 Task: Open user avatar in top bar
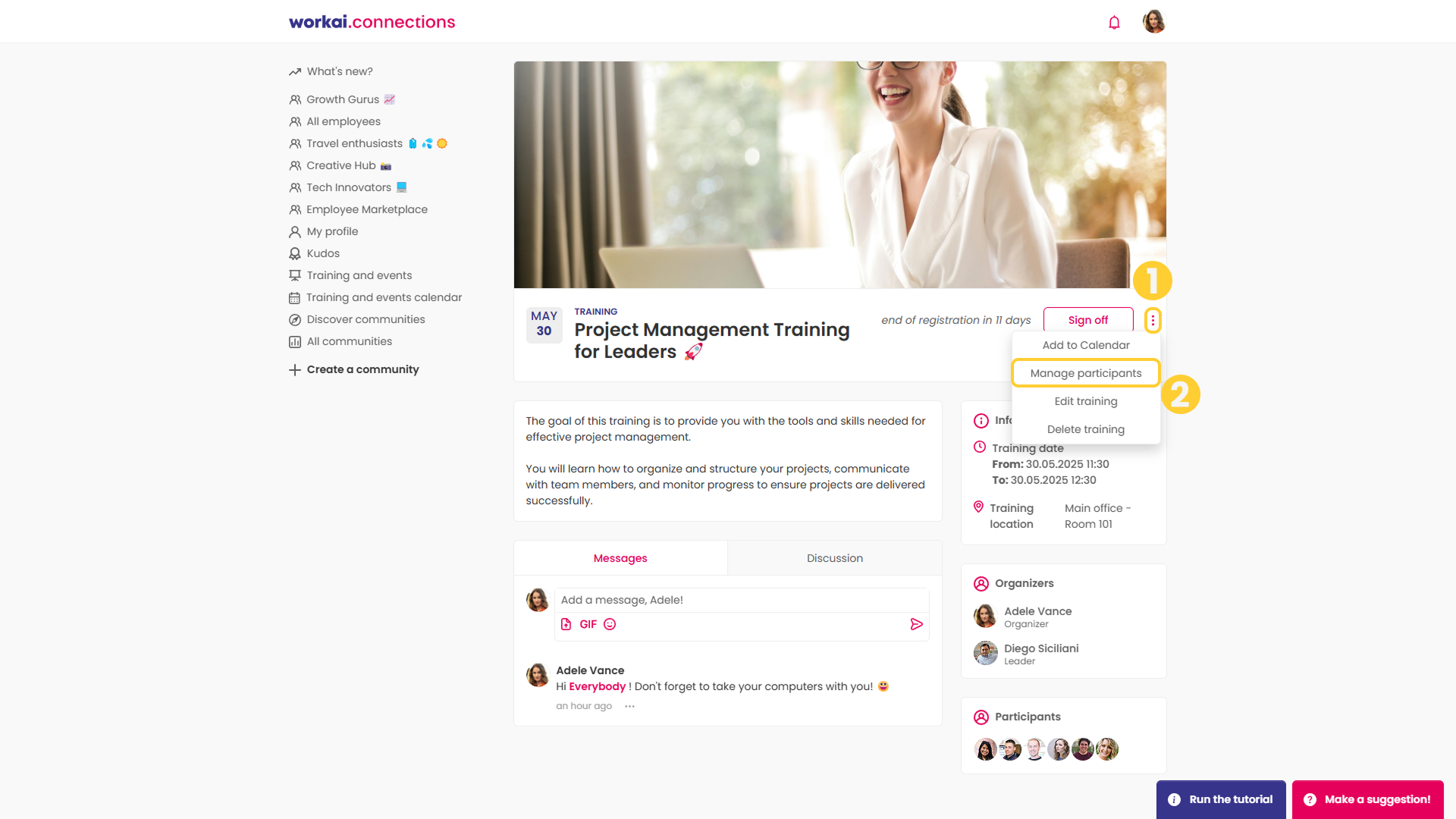pos(1153,21)
